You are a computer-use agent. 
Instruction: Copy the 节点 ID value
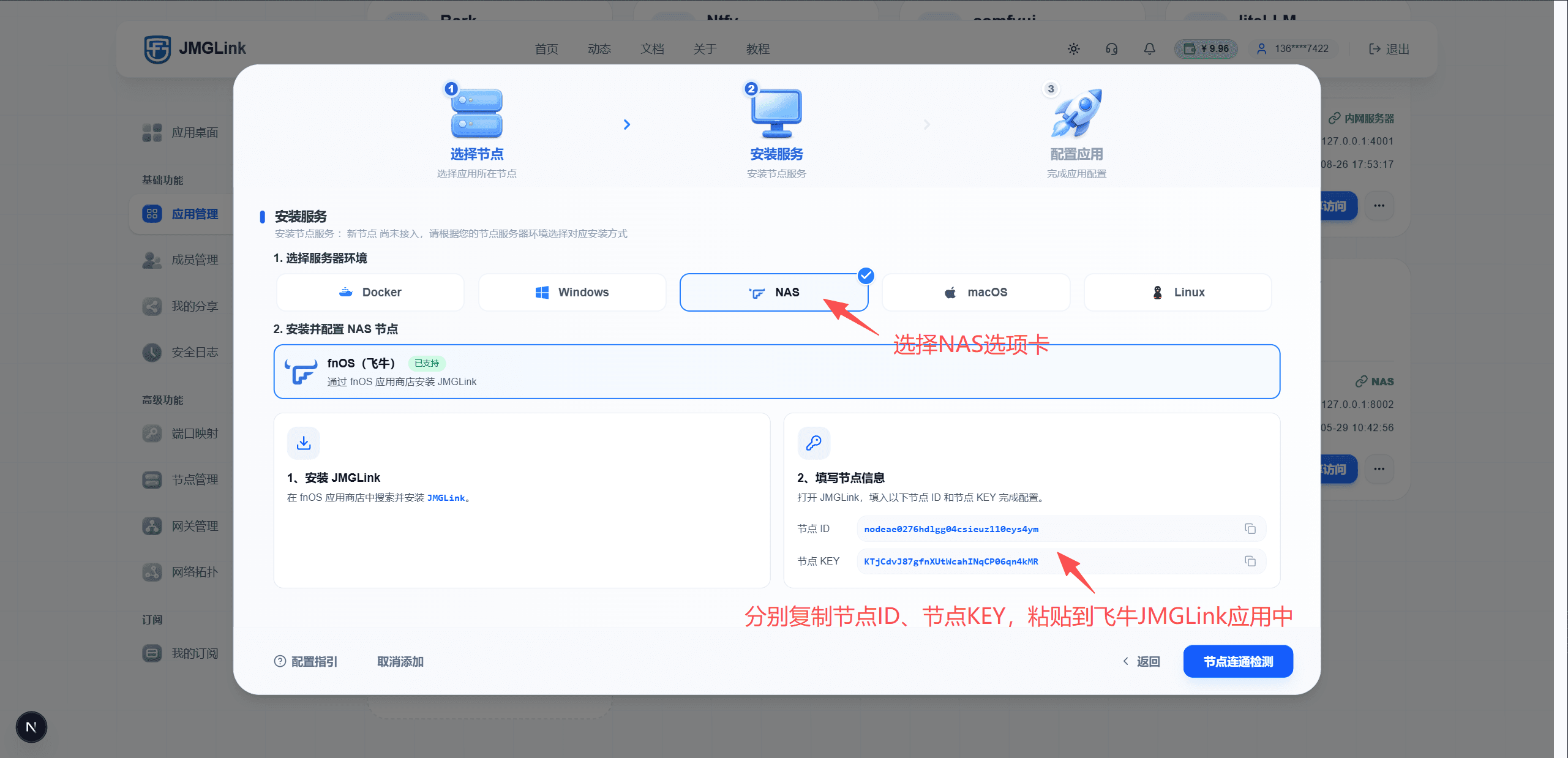point(1250,529)
